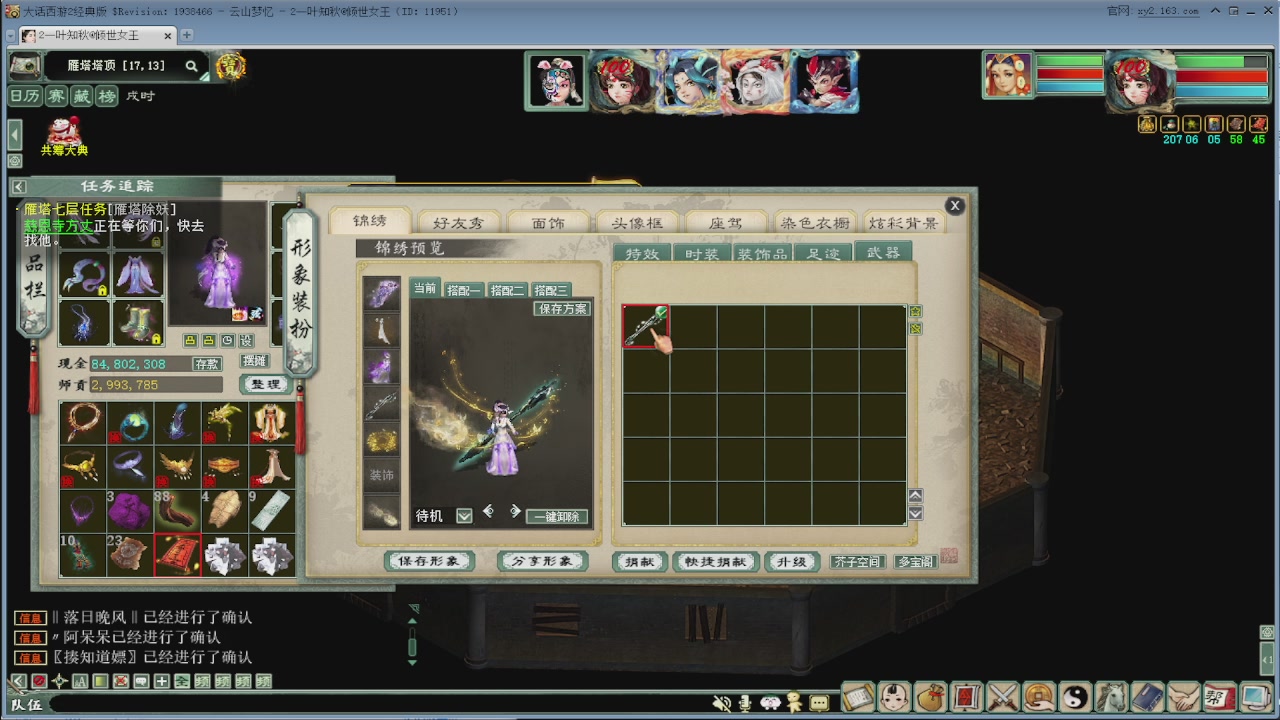Click the 保存形象 button

(429, 561)
